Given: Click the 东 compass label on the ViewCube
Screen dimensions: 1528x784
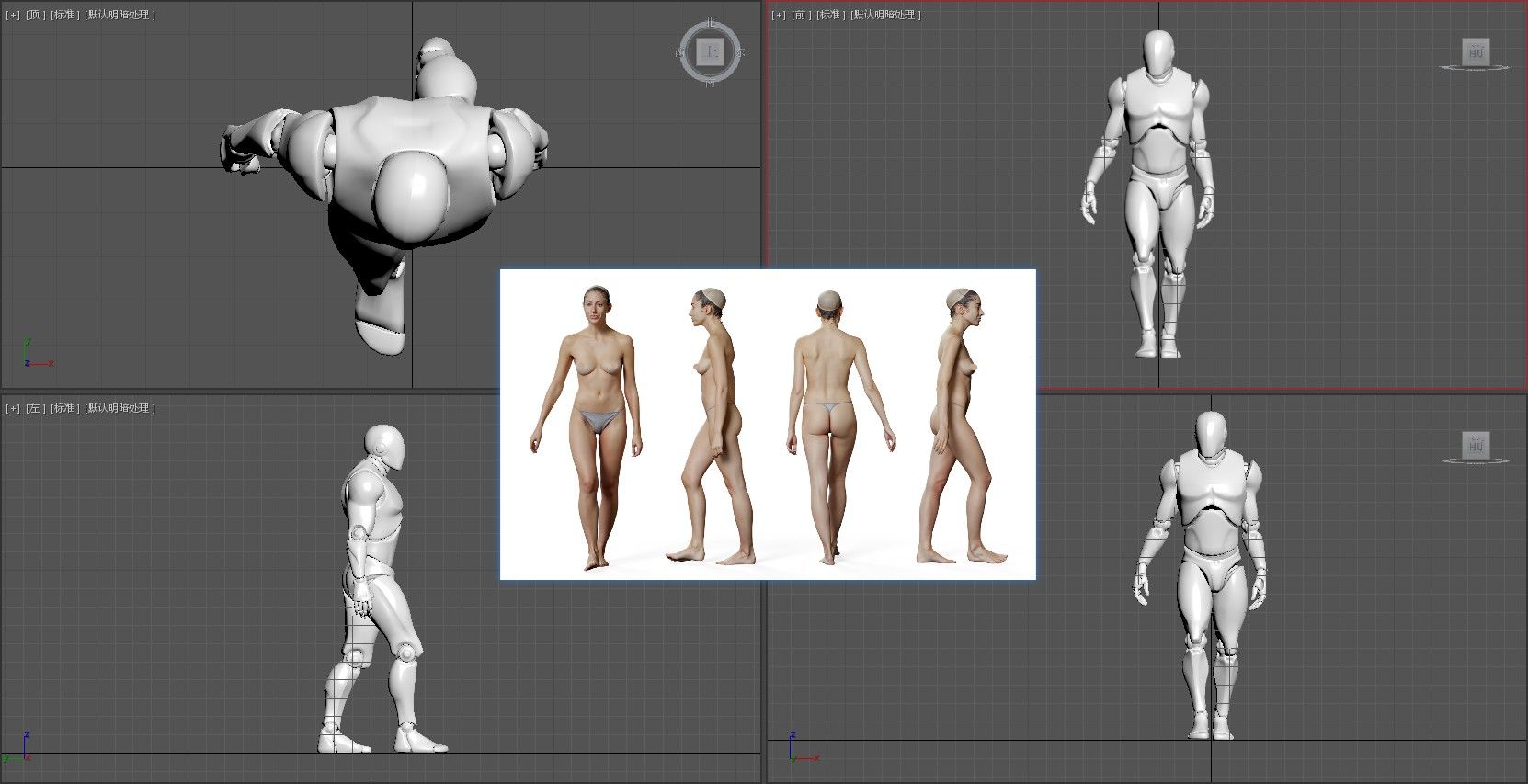Looking at the screenshot, I should coord(741,52).
